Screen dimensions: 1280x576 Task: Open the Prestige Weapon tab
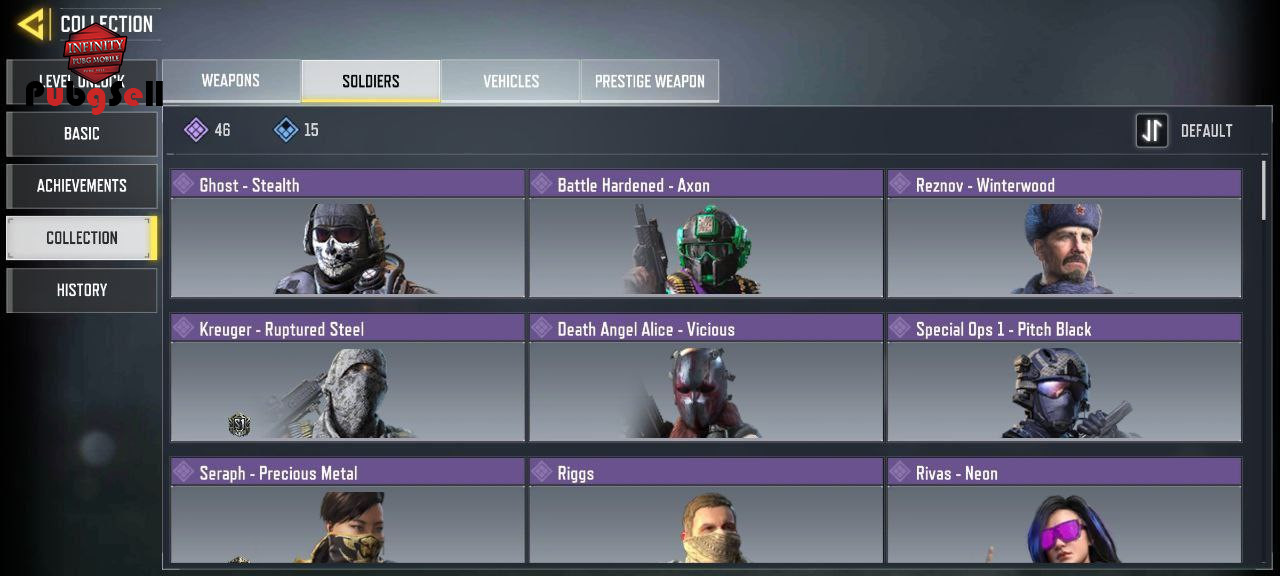tap(650, 81)
